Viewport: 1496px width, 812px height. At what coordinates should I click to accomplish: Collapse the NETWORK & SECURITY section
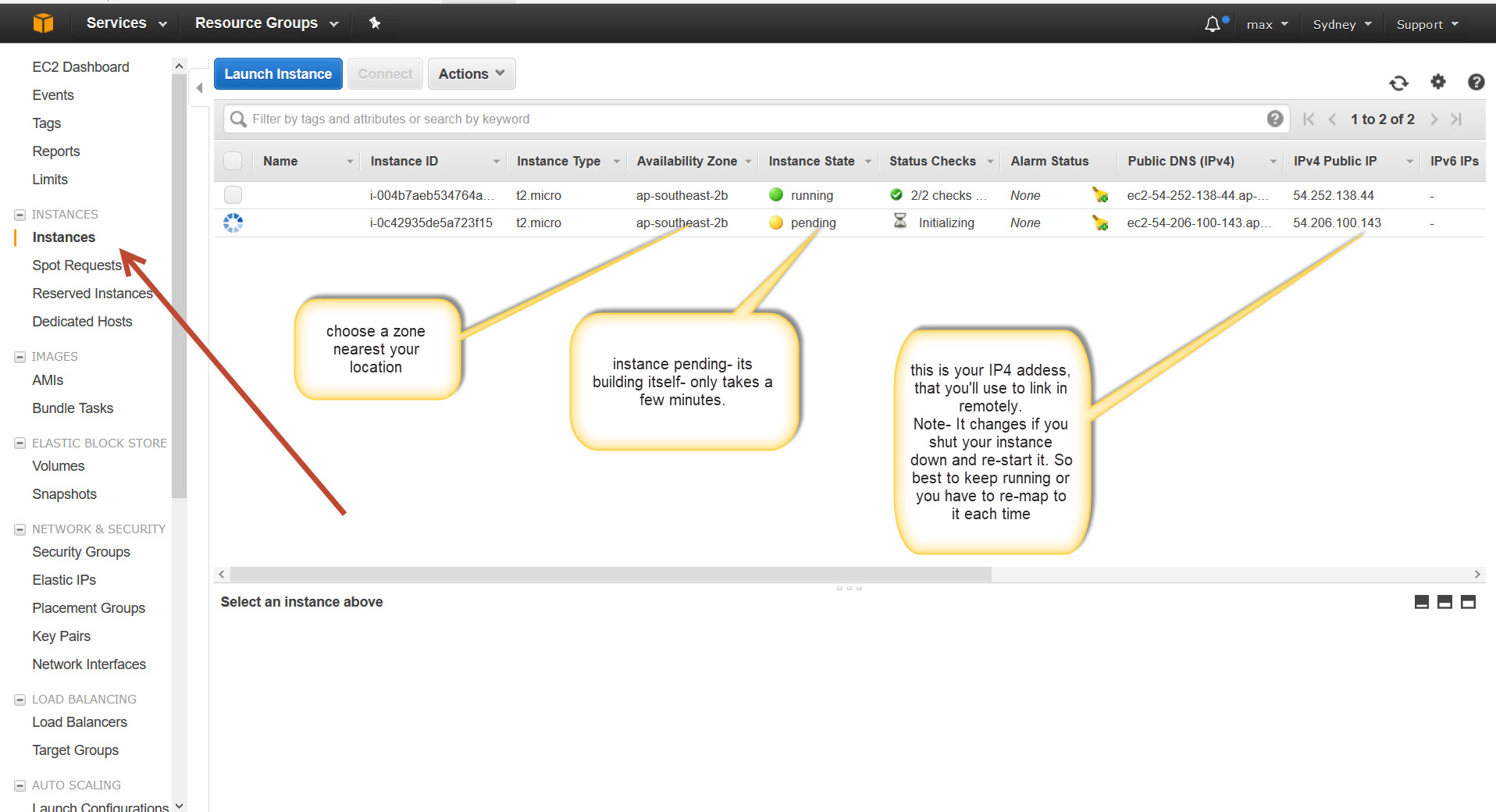pyautogui.click(x=20, y=529)
